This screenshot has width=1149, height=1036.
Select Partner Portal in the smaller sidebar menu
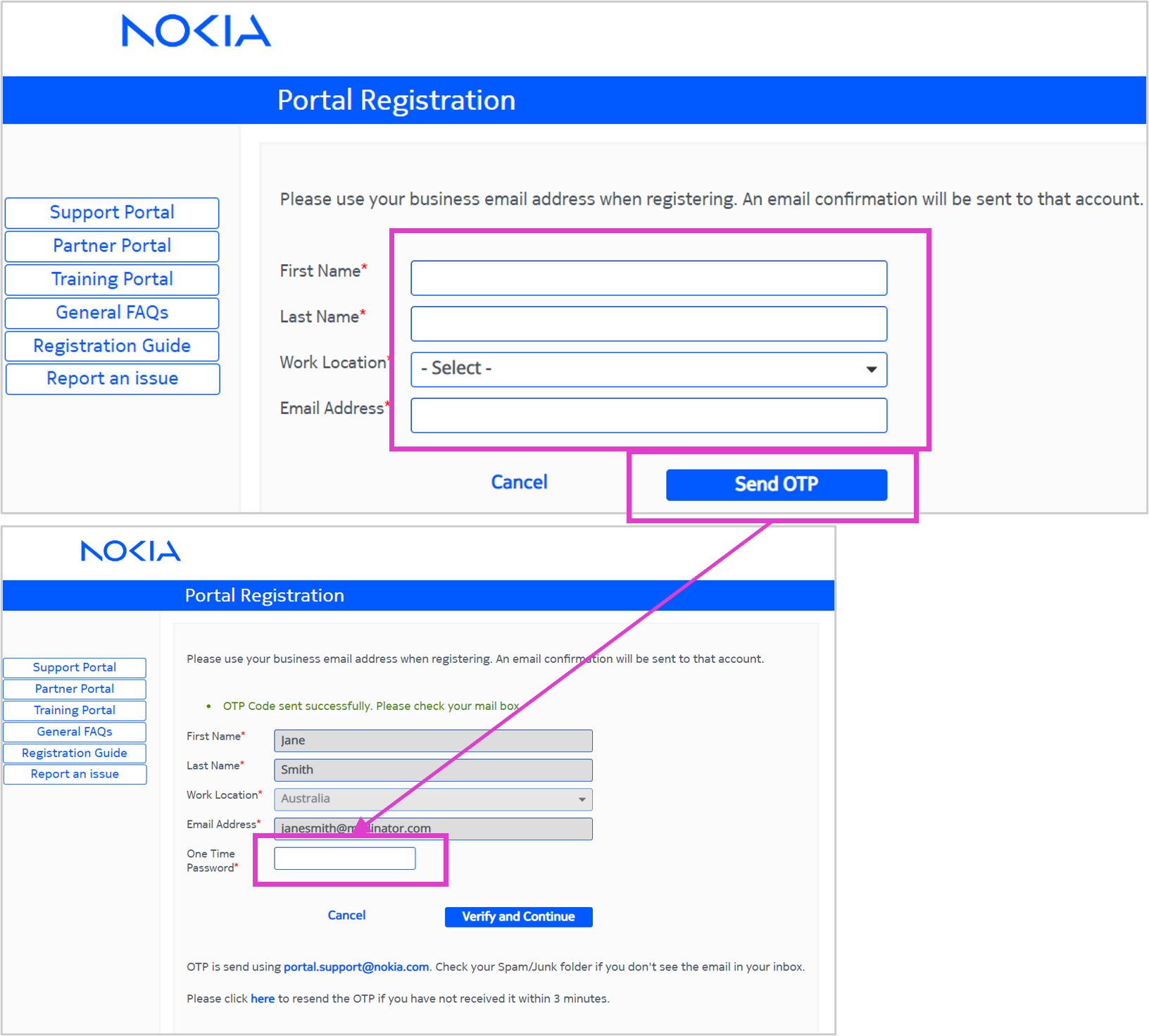click(75, 689)
